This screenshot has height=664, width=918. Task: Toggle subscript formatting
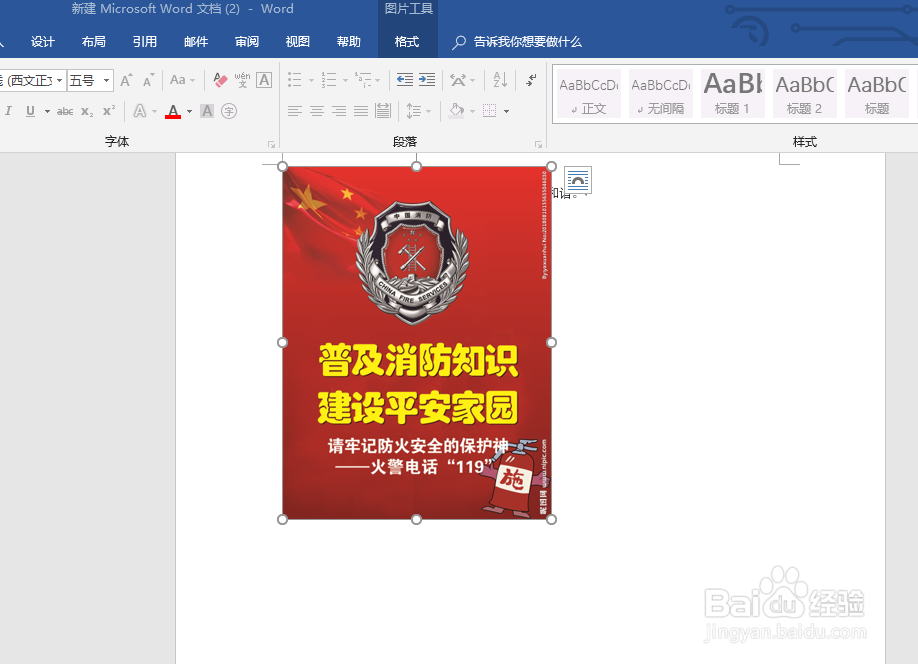point(87,111)
